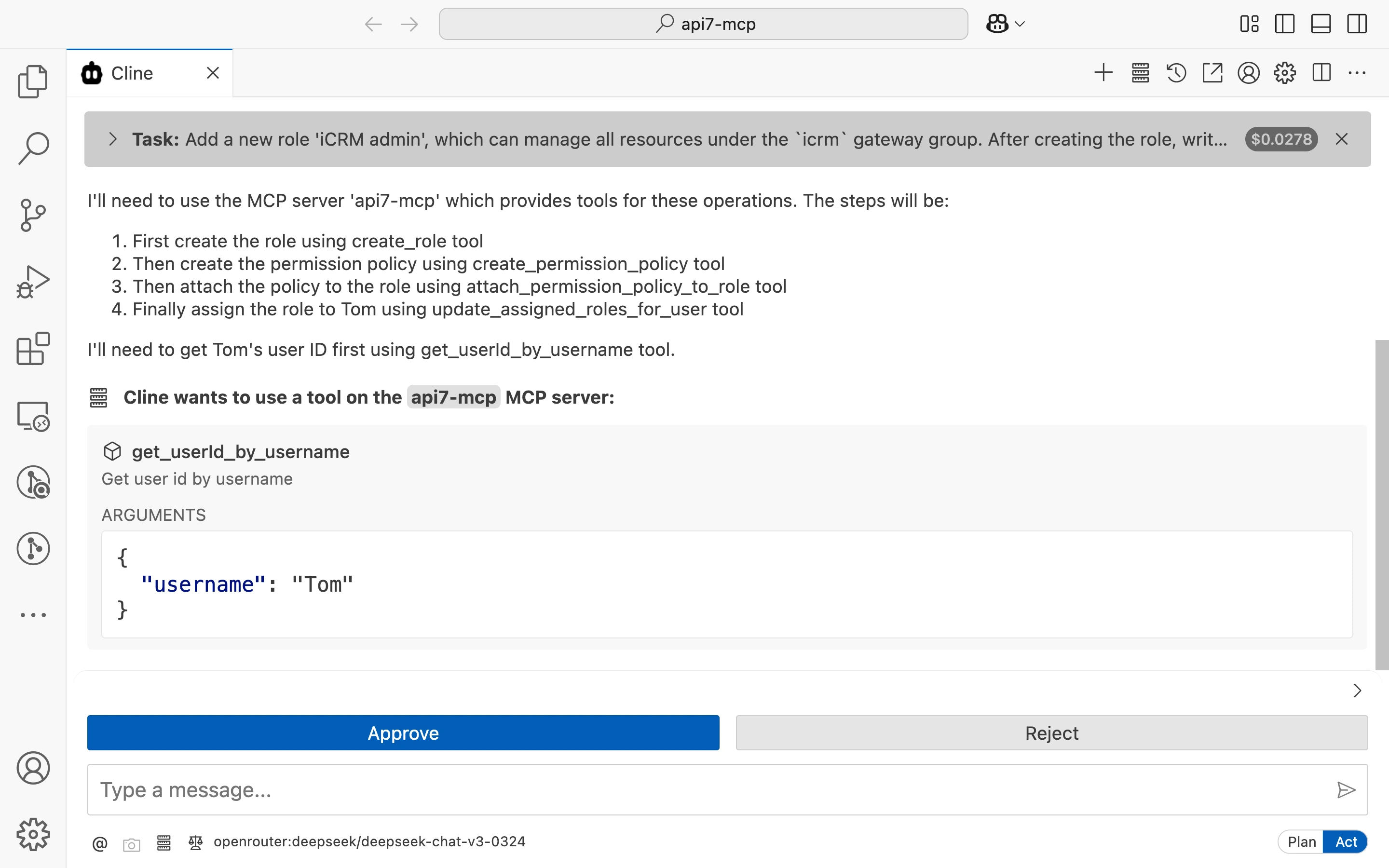The height and width of the screenshot is (868, 1389).
Task: Open Cline task history
Action: pyautogui.click(x=1176, y=73)
